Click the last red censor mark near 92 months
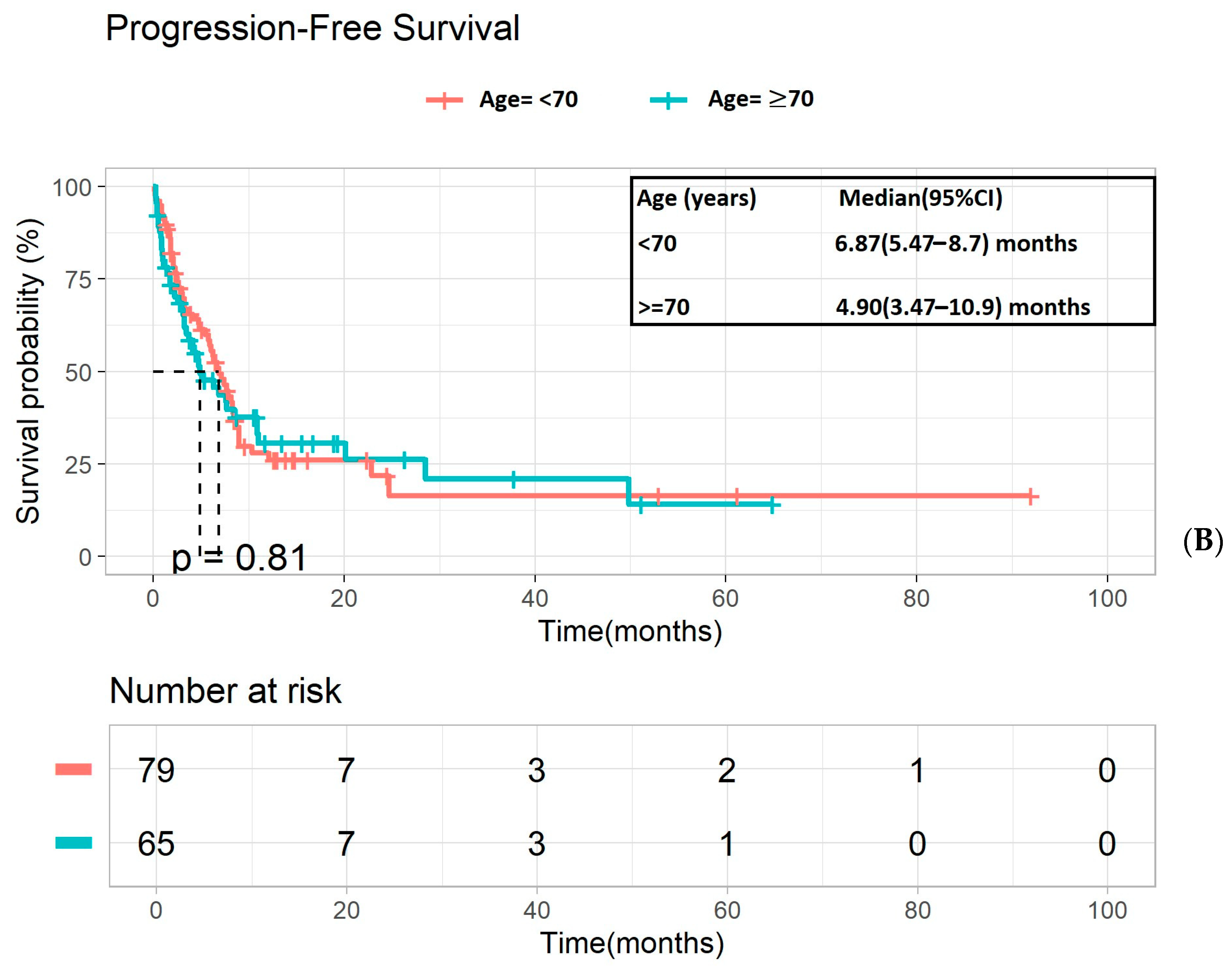 (1030, 497)
